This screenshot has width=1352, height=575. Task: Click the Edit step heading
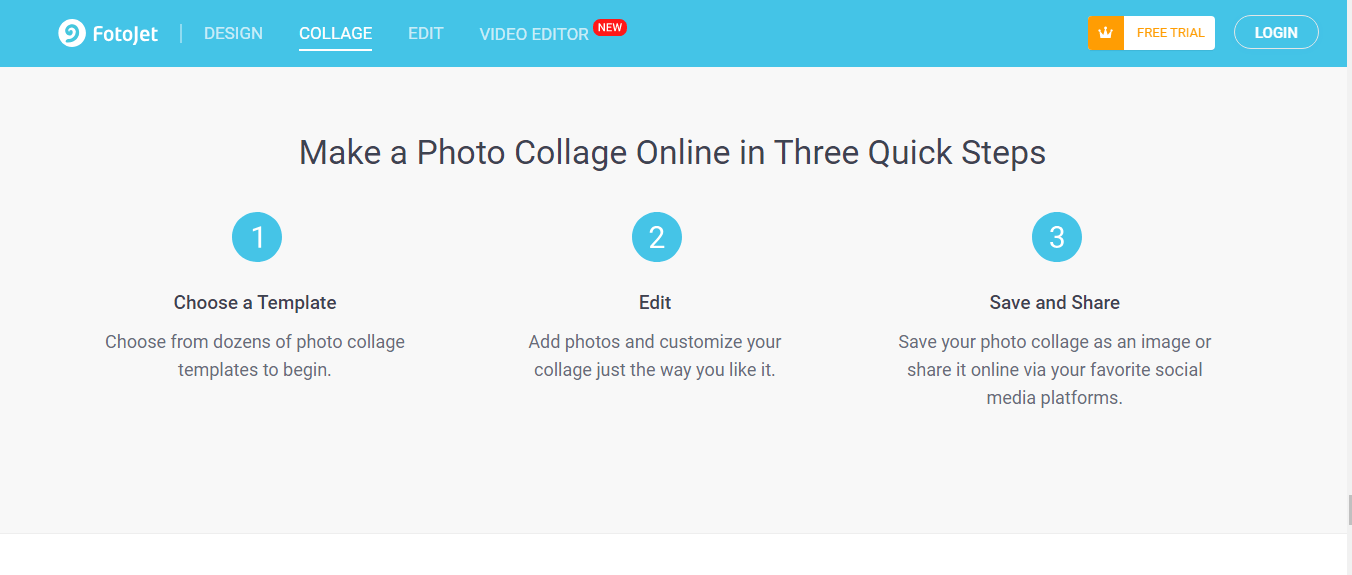(655, 302)
